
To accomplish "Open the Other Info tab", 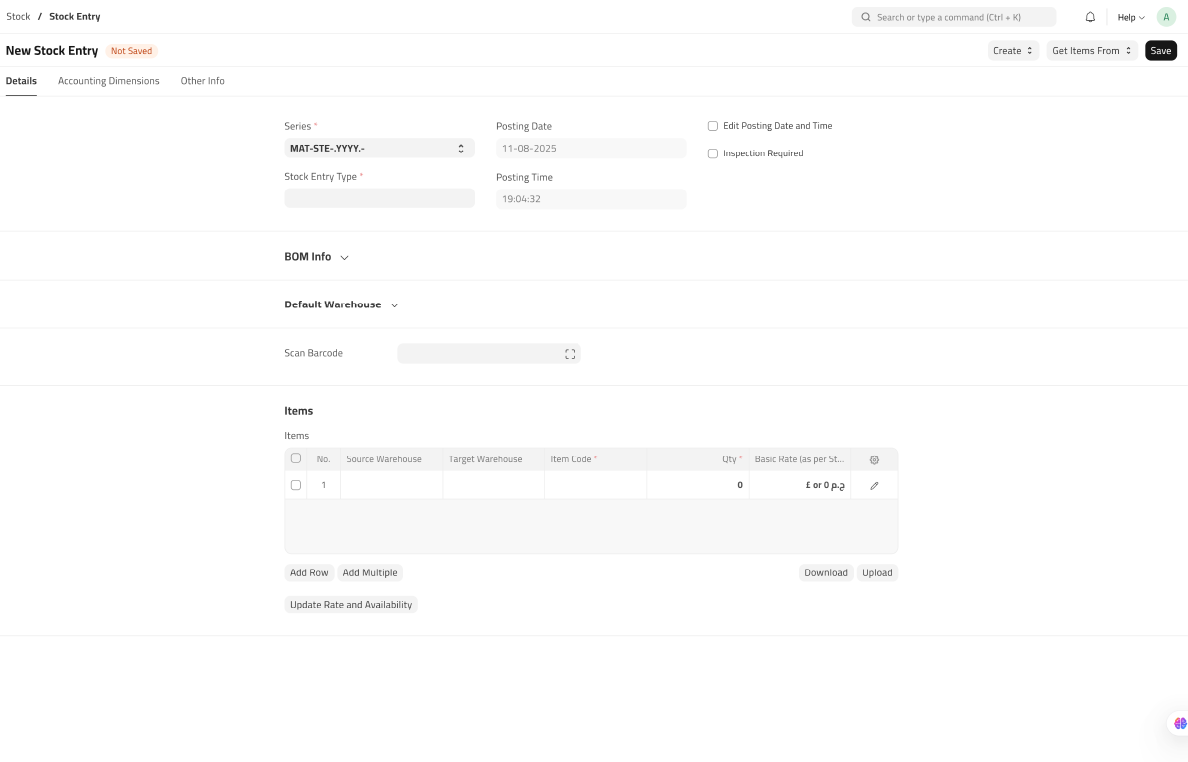I will click(202, 81).
